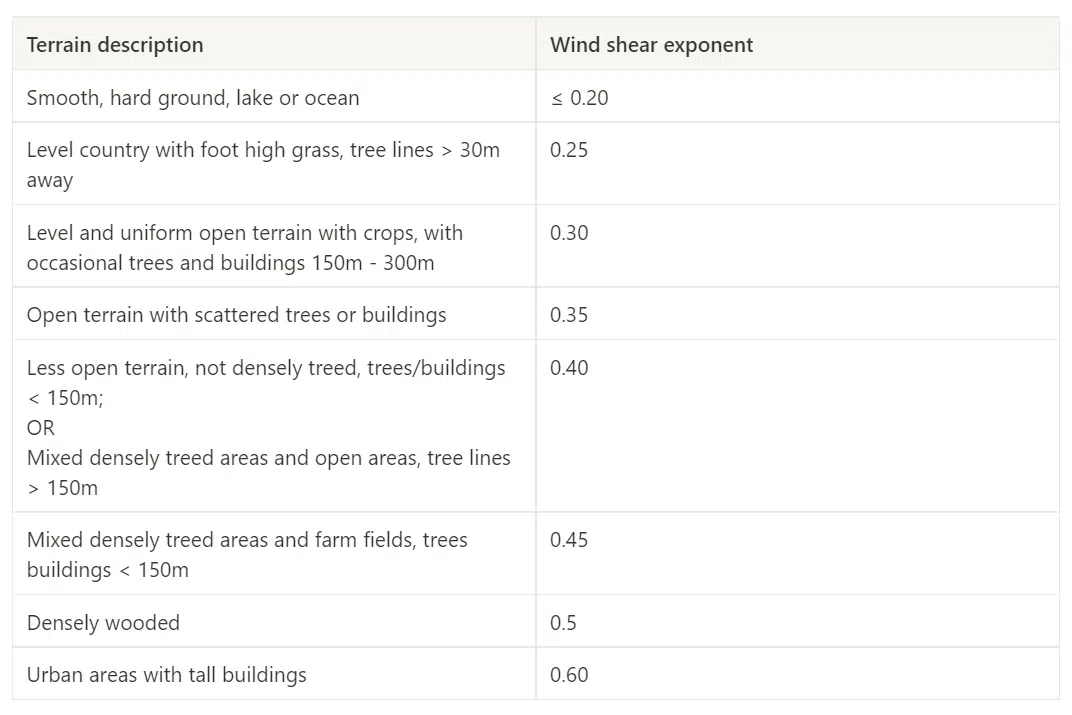This screenshot has height=715, width=1072.
Task: Click the 0.40 value cell
Action: 569,368
